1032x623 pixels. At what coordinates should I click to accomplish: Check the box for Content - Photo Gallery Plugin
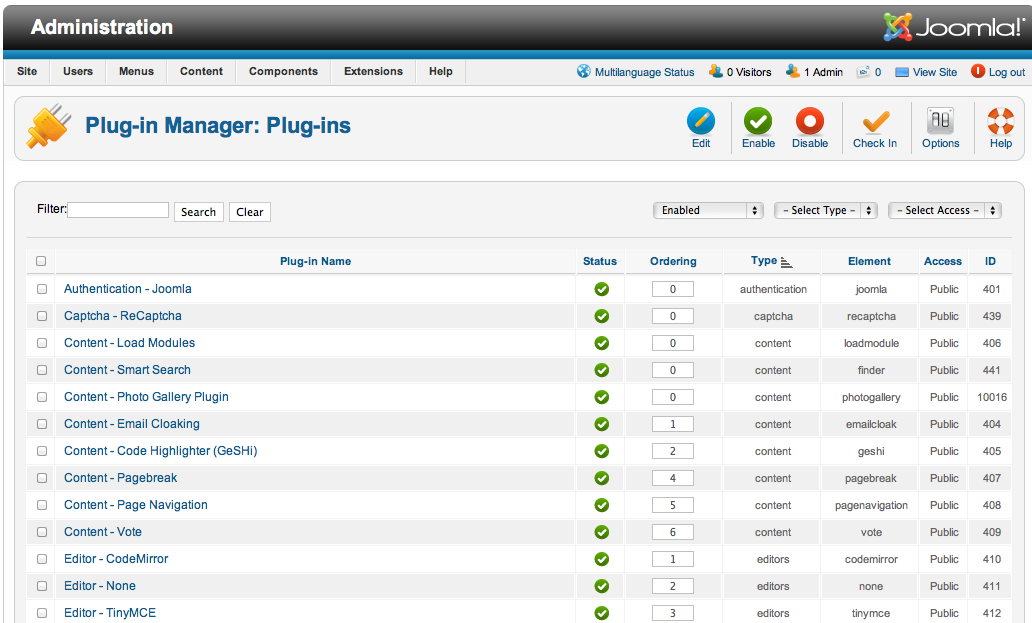coord(41,397)
